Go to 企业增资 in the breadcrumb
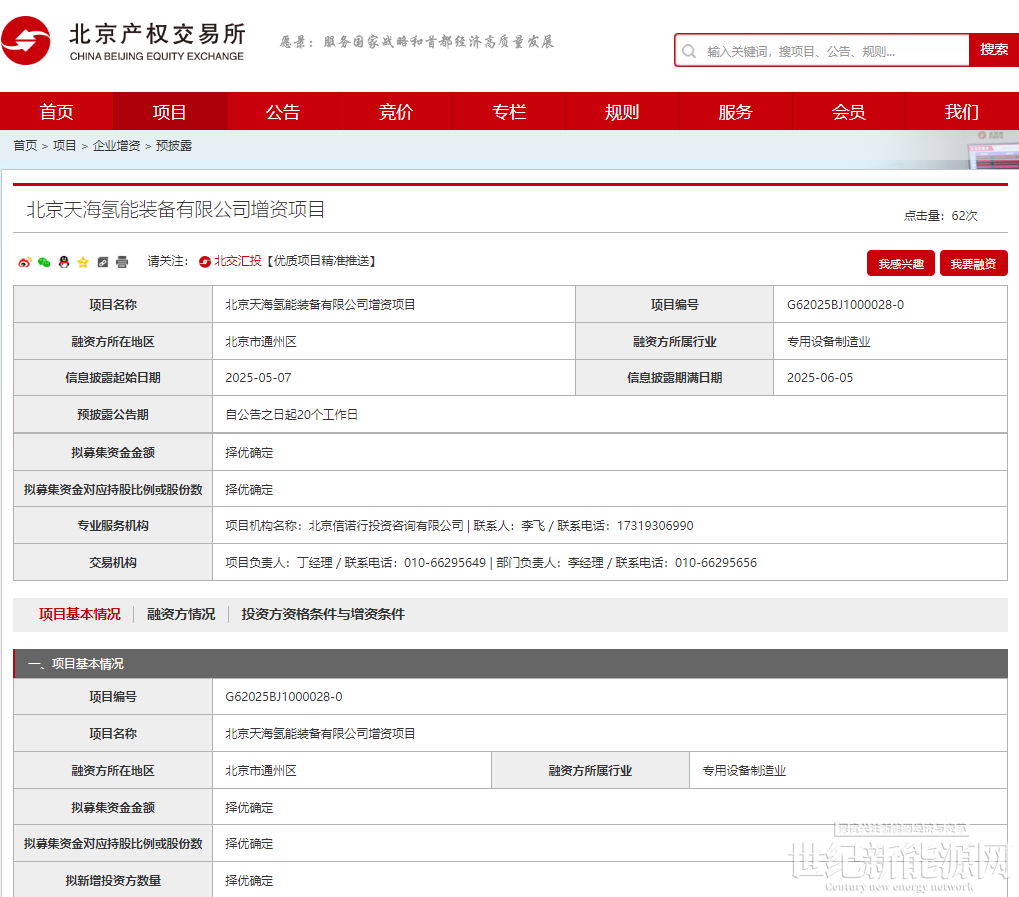The width and height of the screenshot is (1019, 897). tap(116, 146)
